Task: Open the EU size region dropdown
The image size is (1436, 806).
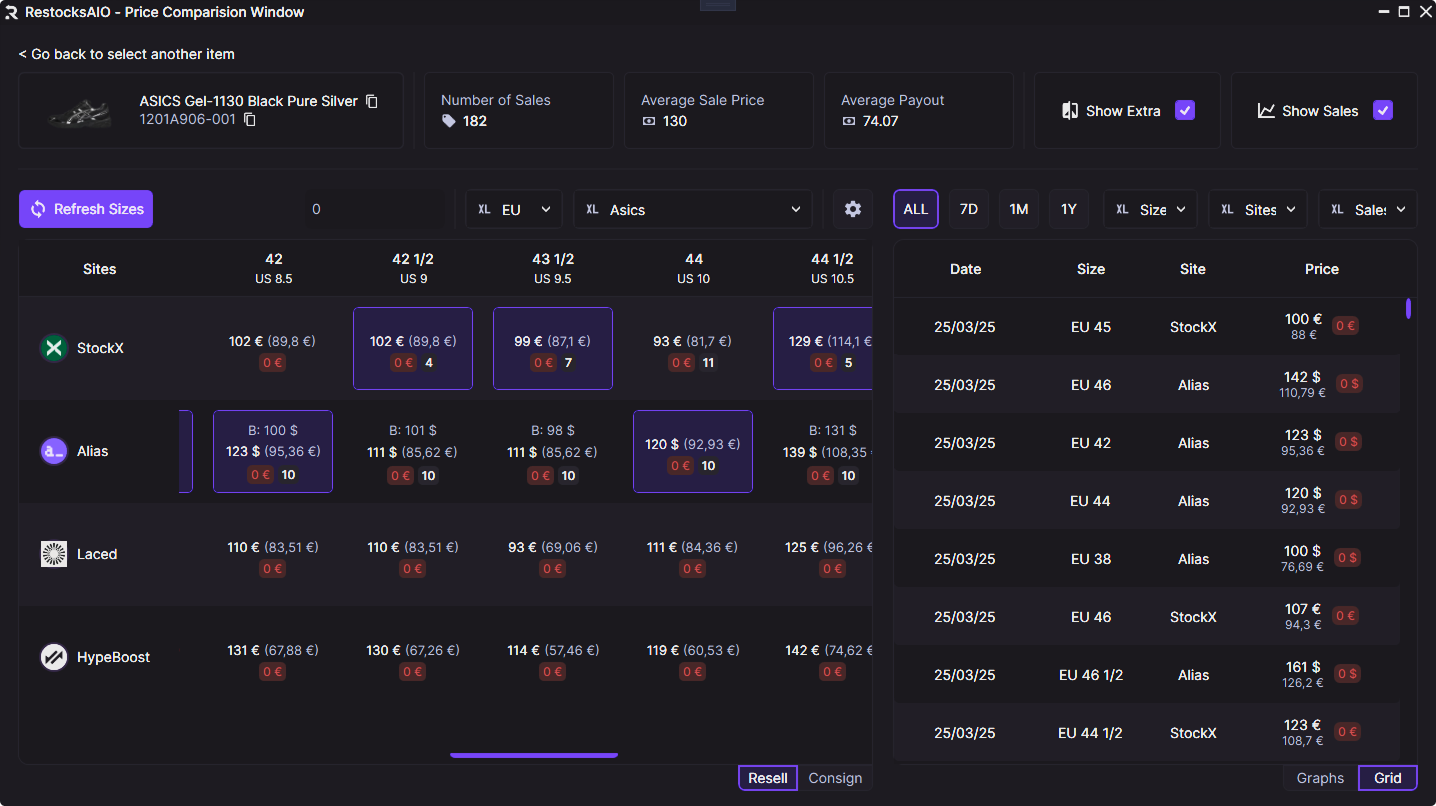Action: (514, 209)
